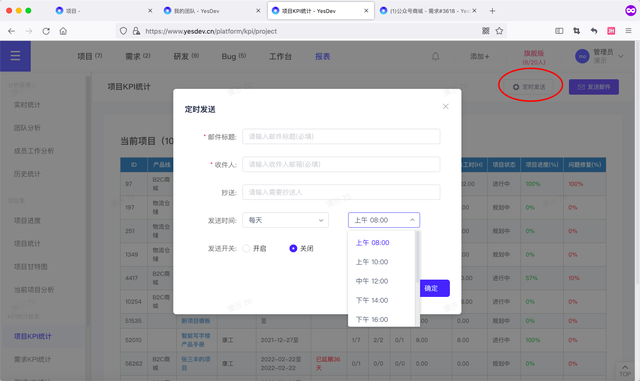
Task: Click the crop screenshot icon in toolbar
Action: [576, 31]
